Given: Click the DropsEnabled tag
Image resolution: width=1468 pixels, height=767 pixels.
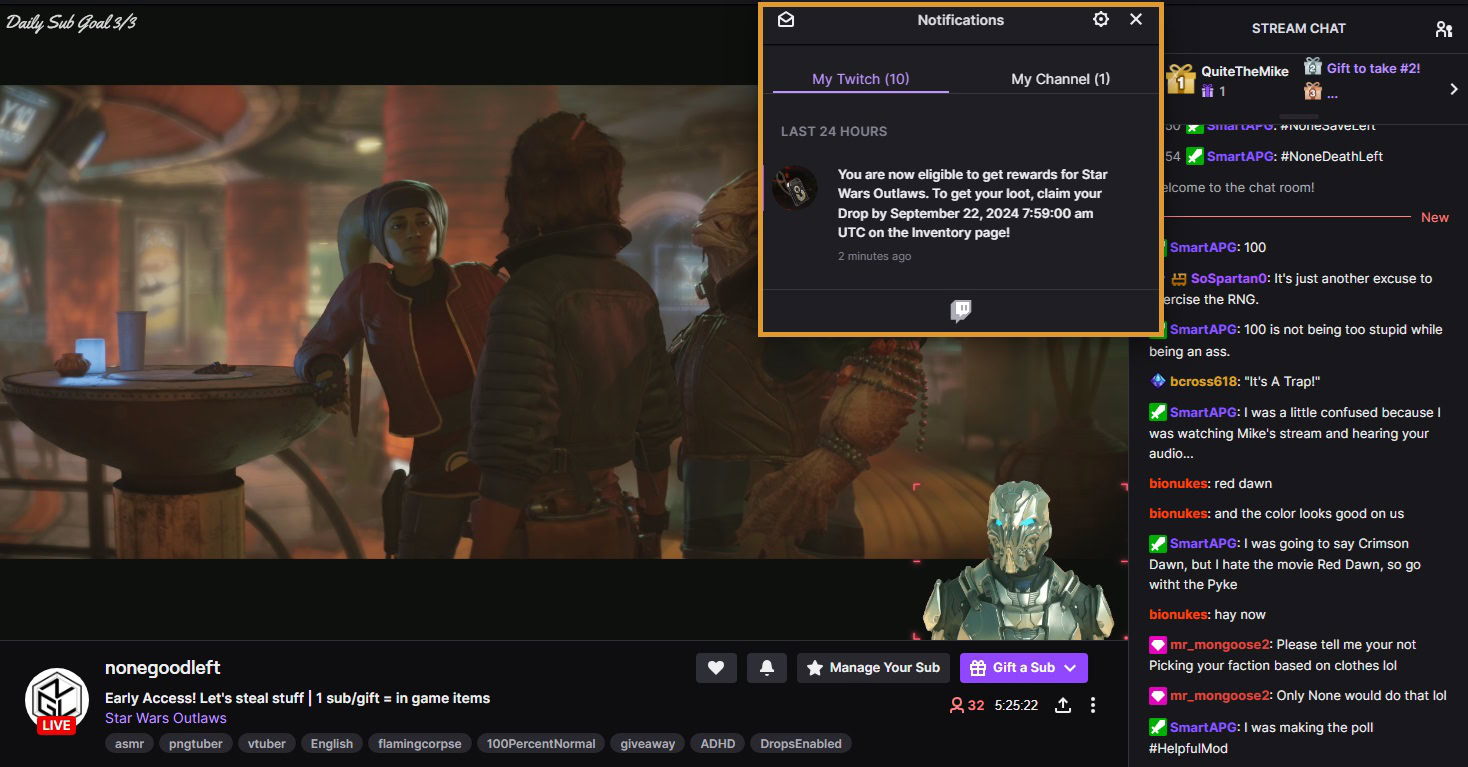Looking at the screenshot, I should click(x=801, y=743).
